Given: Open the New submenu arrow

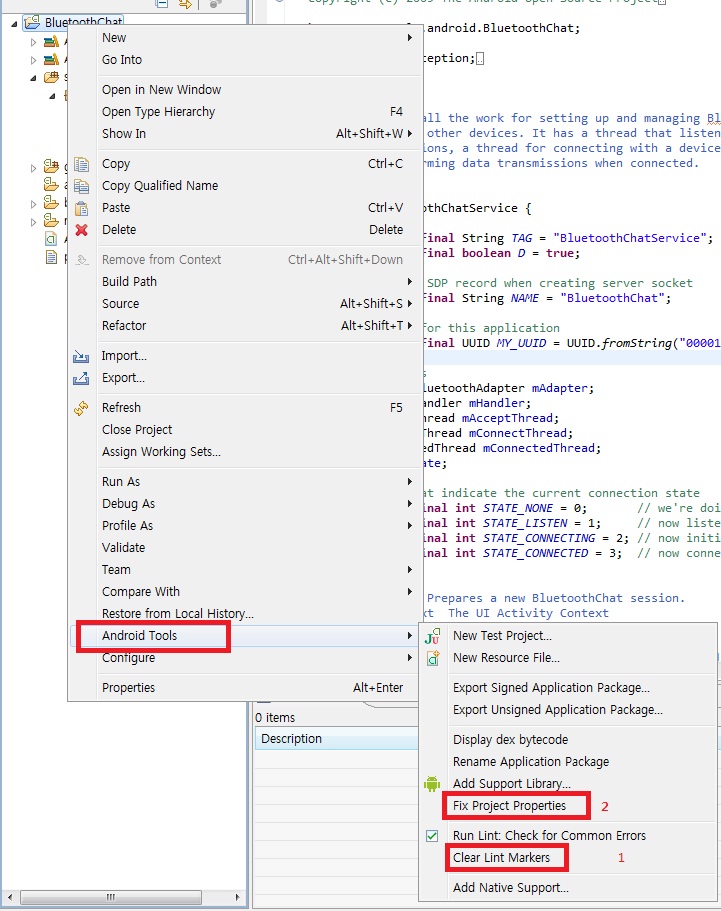Looking at the screenshot, I should (x=410, y=38).
